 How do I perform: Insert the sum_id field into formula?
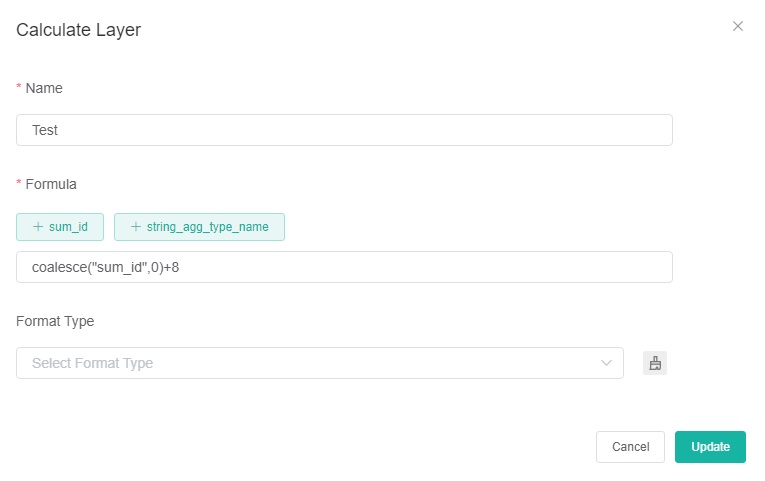click(x=60, y=227)
